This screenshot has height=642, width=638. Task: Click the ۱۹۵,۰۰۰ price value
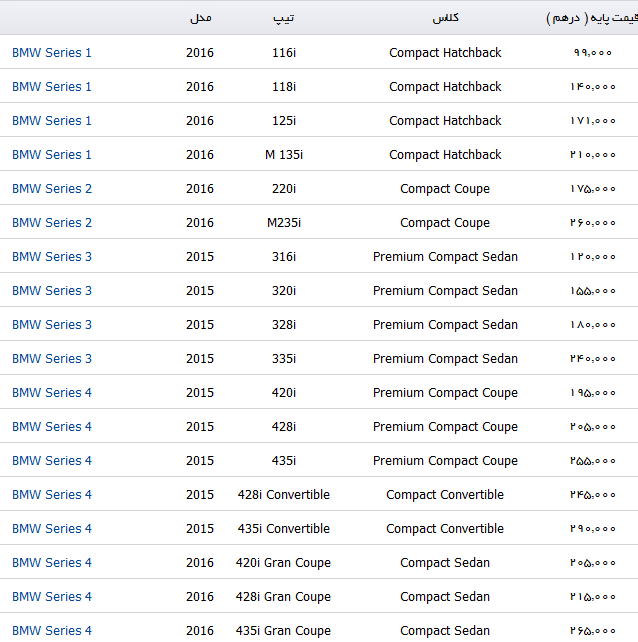point(593,393)
